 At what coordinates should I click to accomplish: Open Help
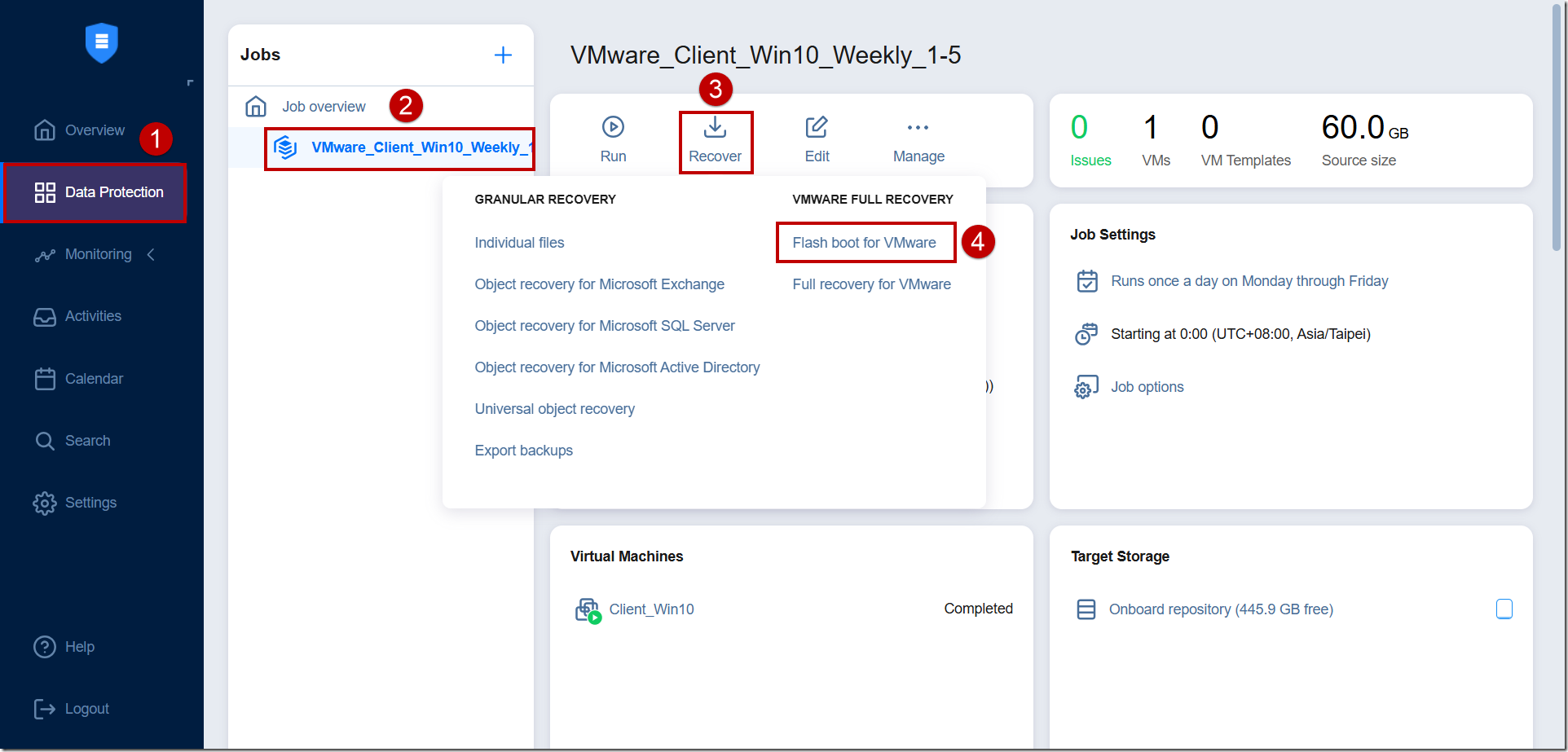tap(80, 647)
